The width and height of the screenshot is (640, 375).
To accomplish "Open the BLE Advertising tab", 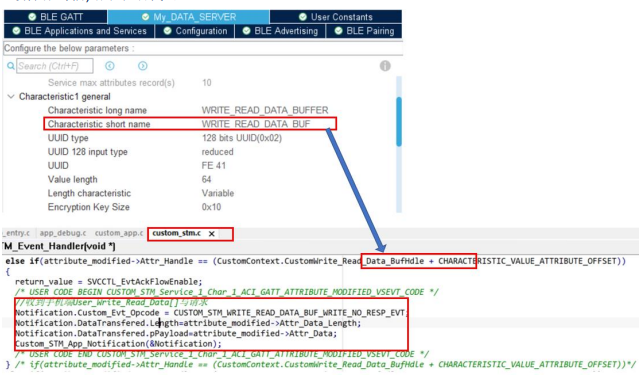I will [x=280, y=31].
